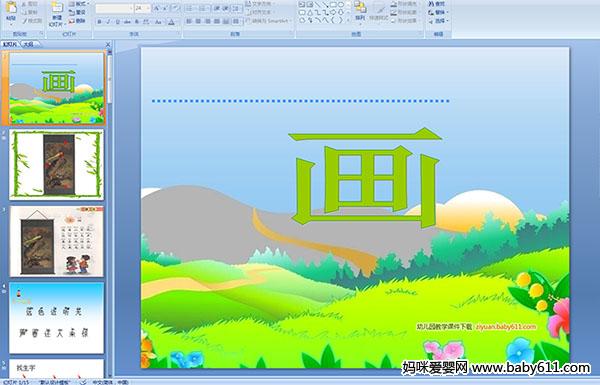Open the font size dropdown
Screen dimensions: 600x385
point(148,8)
